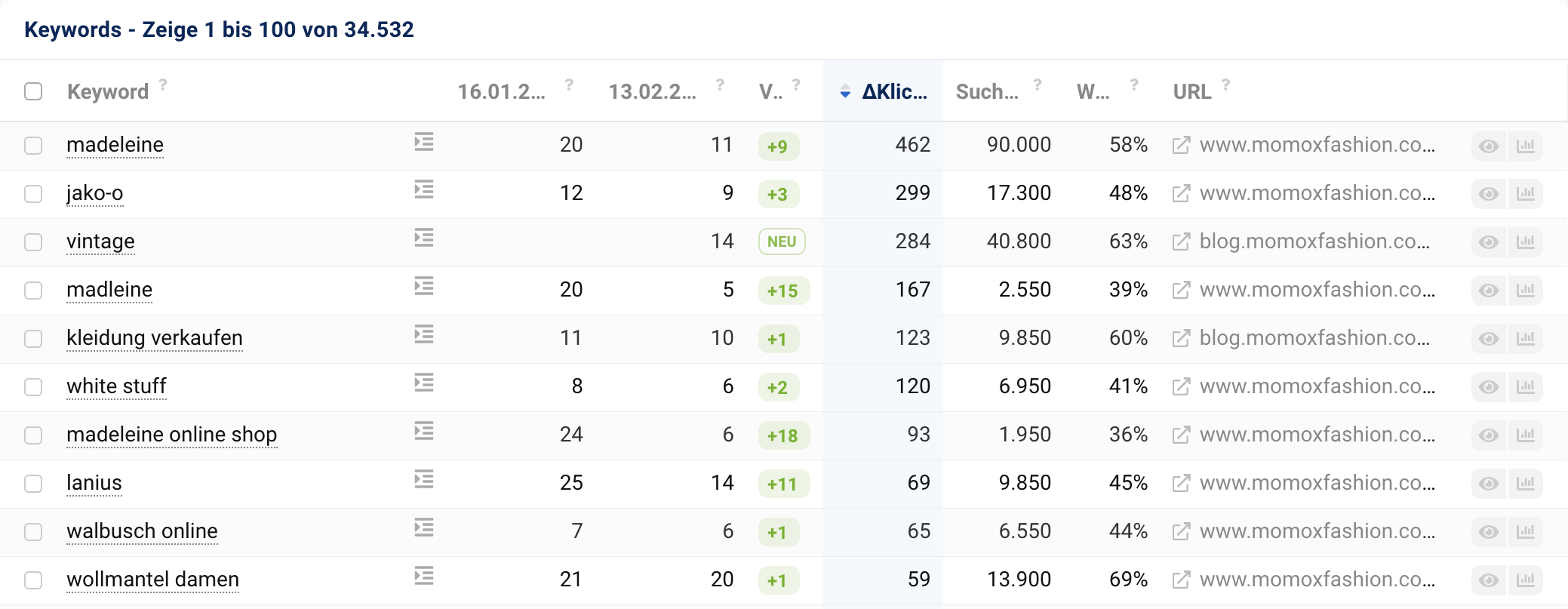Open external URL icon in madeleine row
Viewport: 1568px width, 609px height.
pyautogui.click(x=1181, y=146)
